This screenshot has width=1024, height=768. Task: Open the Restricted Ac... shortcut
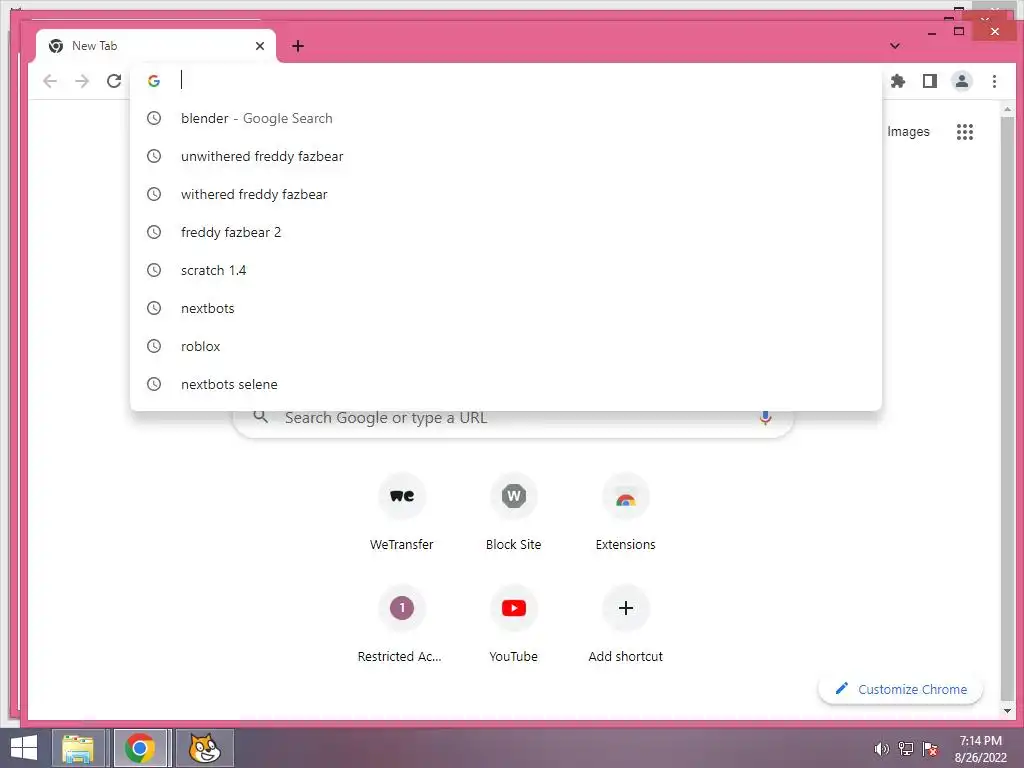click(402, 626)
